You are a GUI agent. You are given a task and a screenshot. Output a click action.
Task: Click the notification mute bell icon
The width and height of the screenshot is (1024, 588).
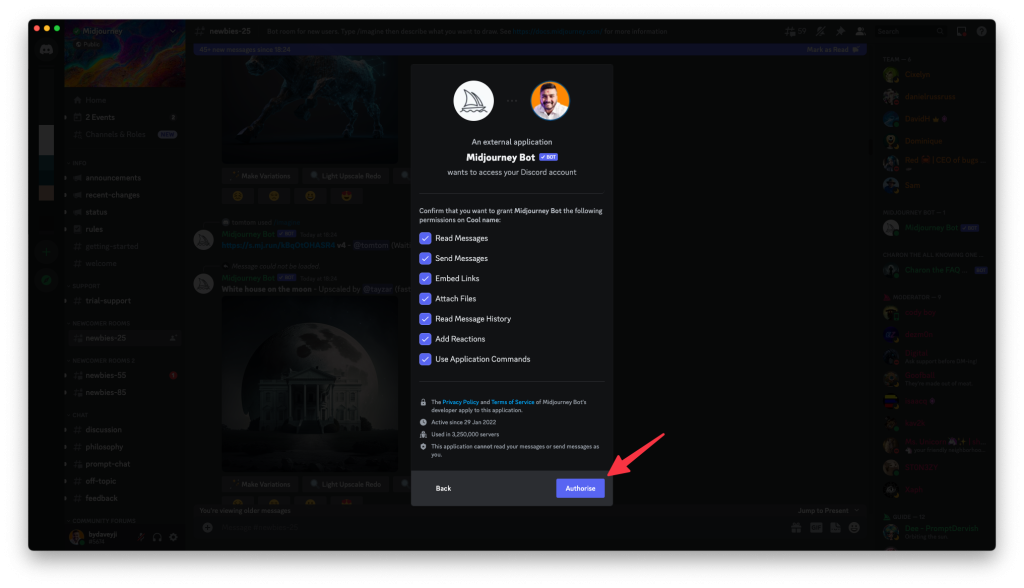point(821,31)
